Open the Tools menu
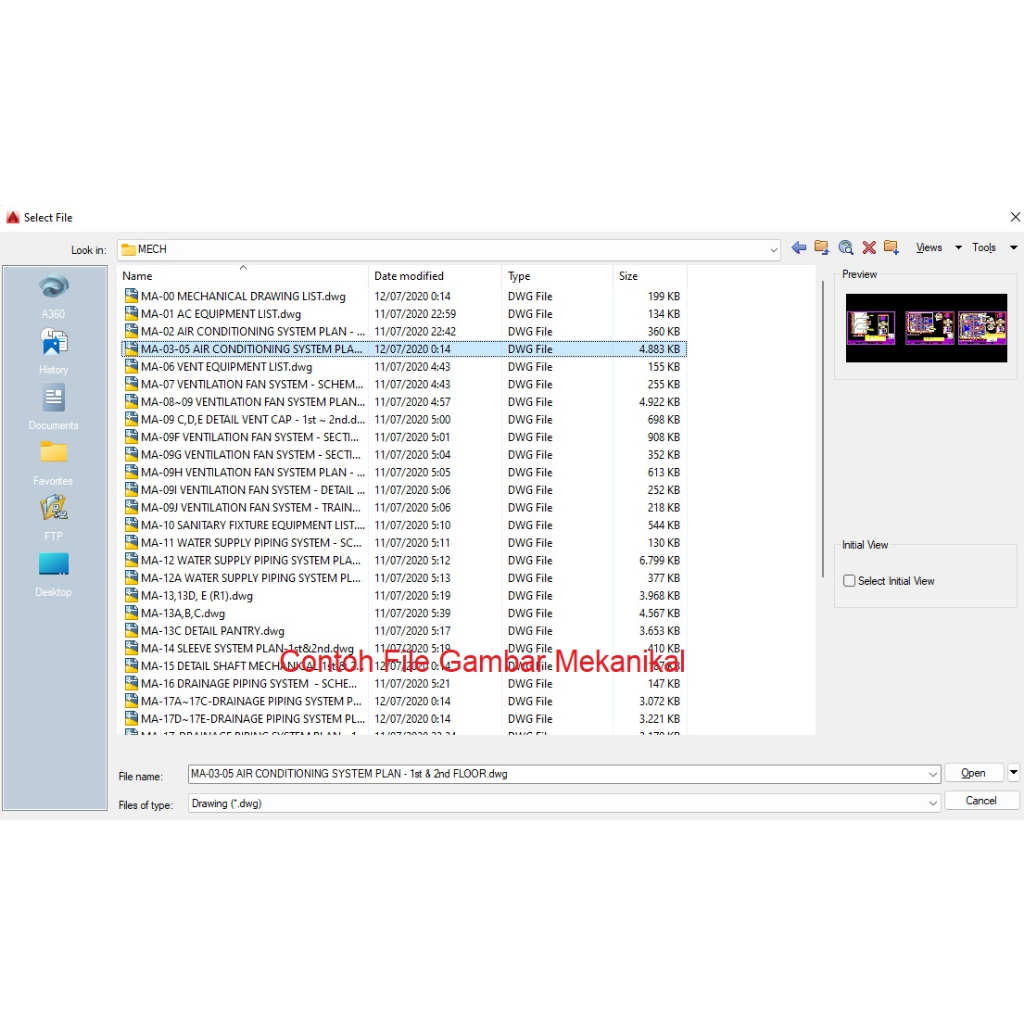This screenshot has width=1024, height=1024. tap(984, 248)
